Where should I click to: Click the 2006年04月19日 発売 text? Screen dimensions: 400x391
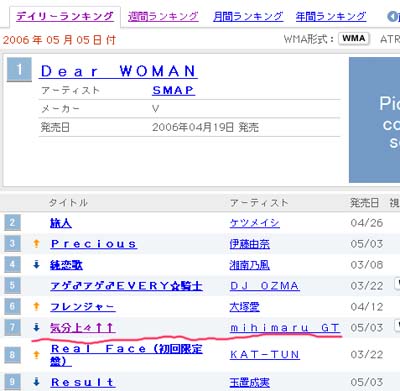point(205,127)
